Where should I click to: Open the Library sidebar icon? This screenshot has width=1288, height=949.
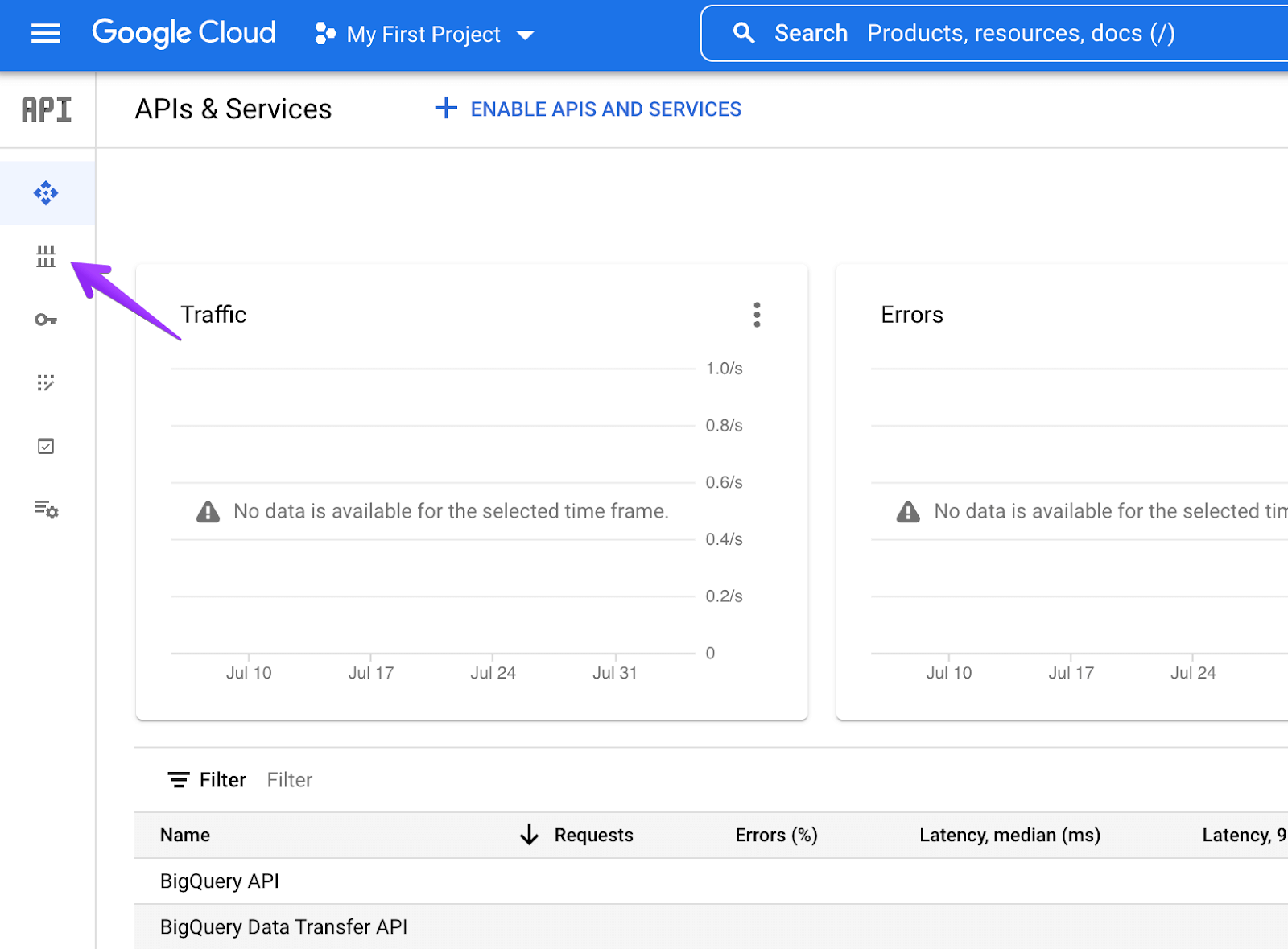click(46, 257)
